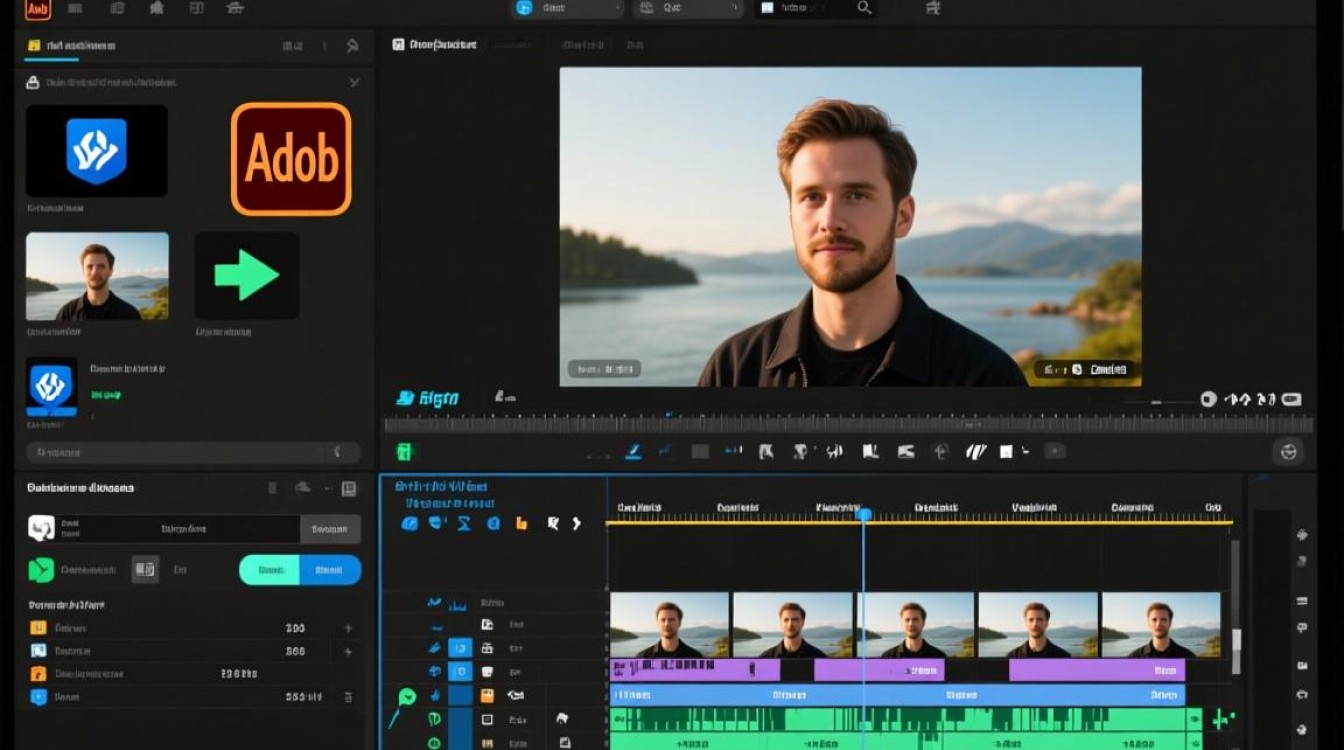Click the blue playhead marker on timeline ruler

864,514
